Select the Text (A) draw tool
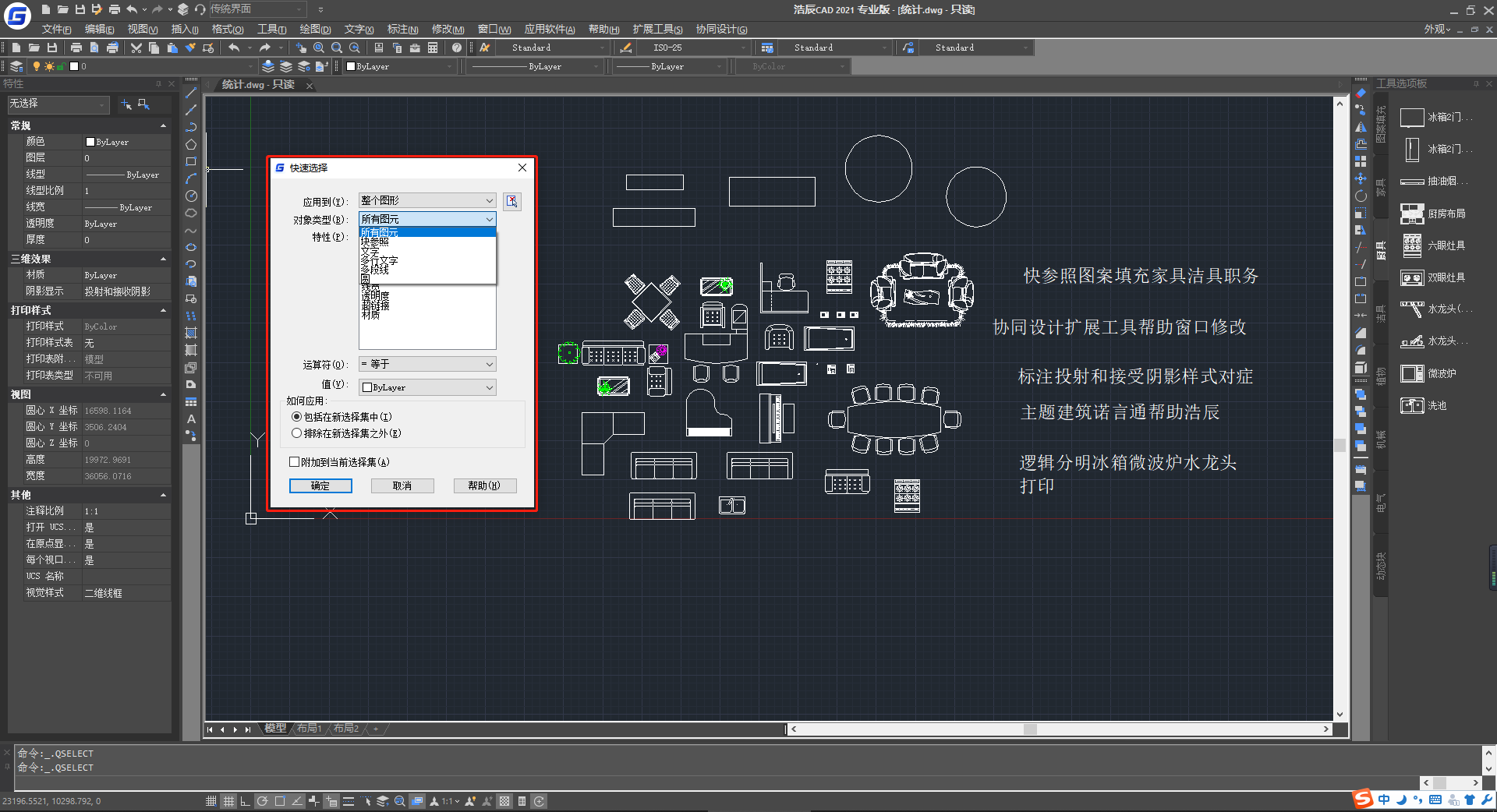 (191, 418)
